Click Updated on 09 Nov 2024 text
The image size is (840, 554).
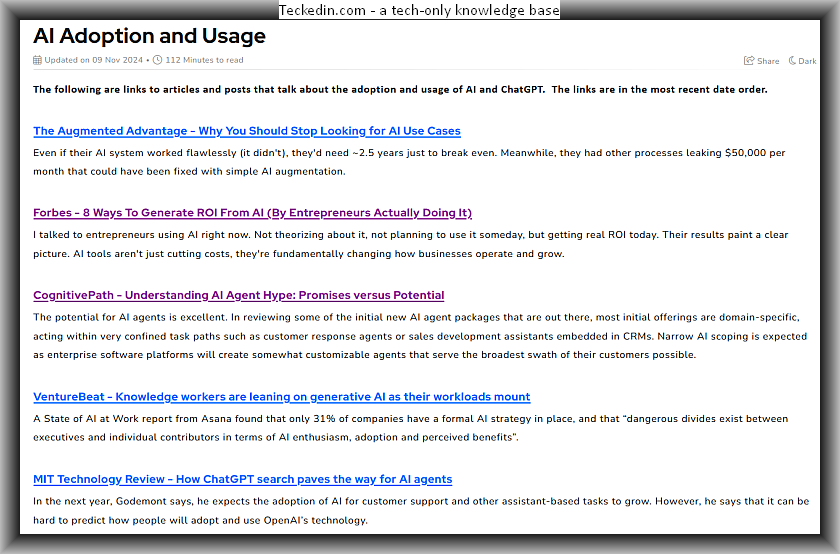click(x=93, y=60)
